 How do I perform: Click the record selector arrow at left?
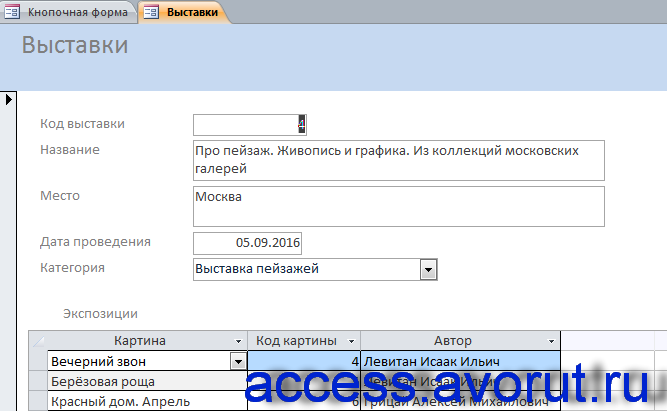click(8, 100)
